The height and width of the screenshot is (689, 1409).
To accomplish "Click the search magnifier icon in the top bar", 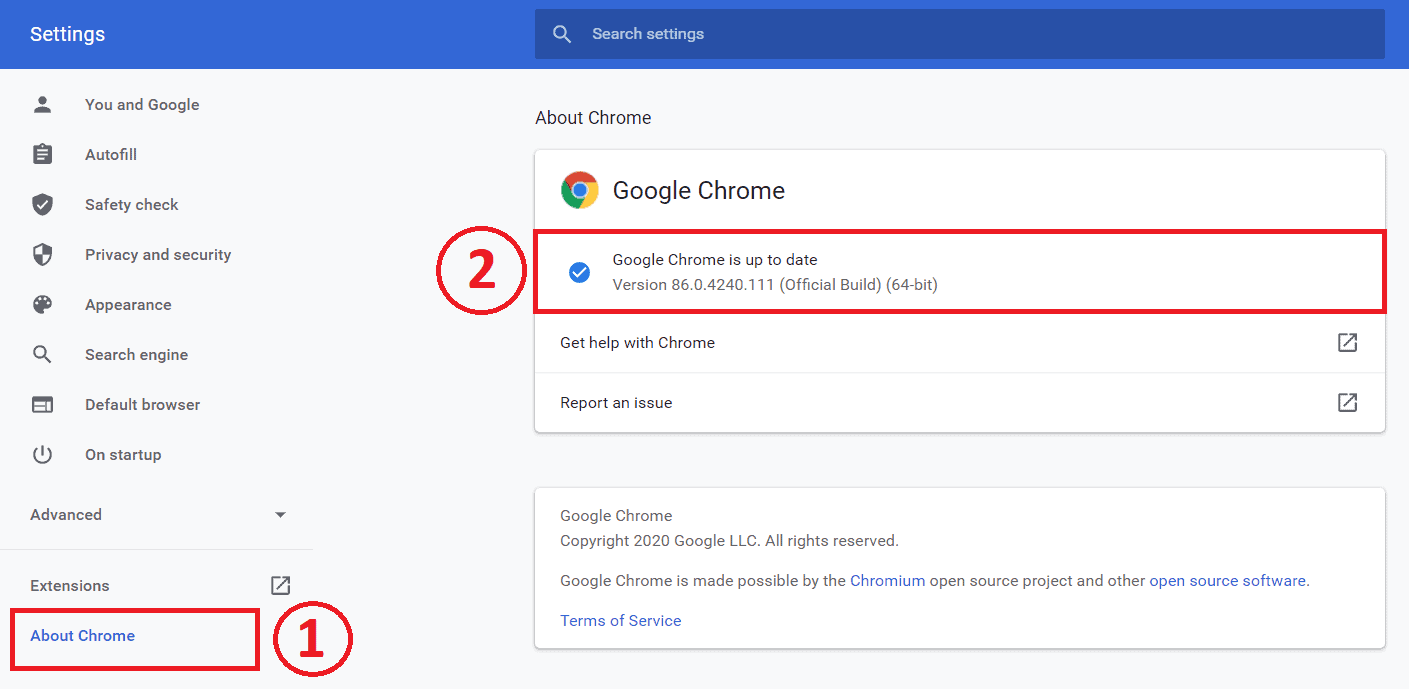I will pyautogui.click(x=562, y=34).
